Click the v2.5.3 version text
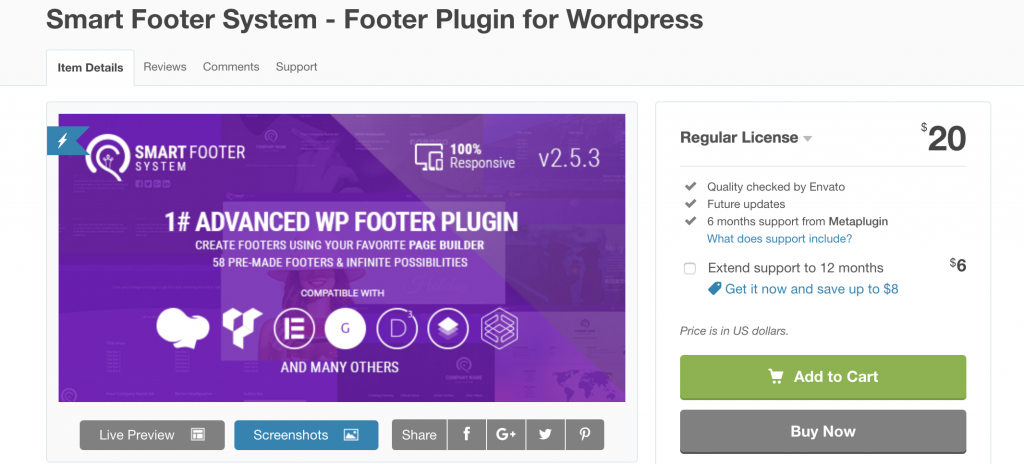Image resolution: width=1024 pixels, height=464 pixels. [569, 158]
